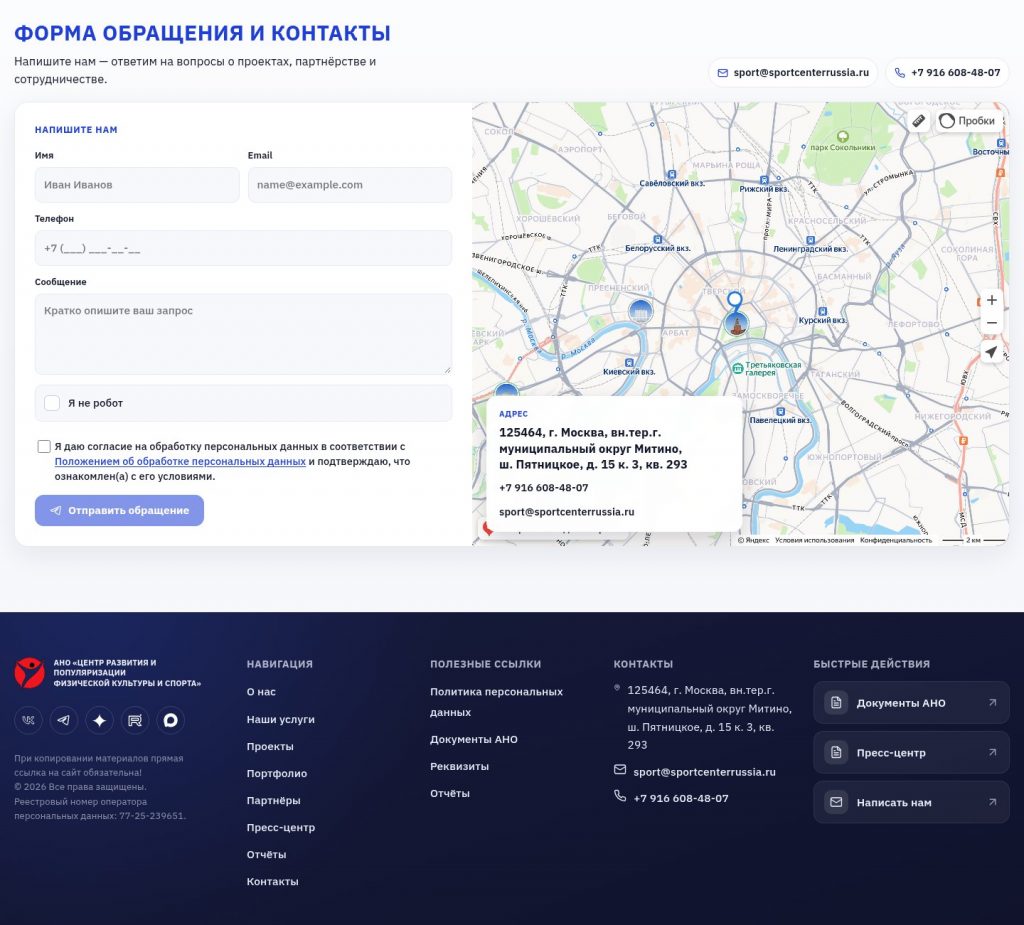Click the address text in footer contacts
Image resolution: width=1024 pixels, height=925 pixels.
click(709, 717)
